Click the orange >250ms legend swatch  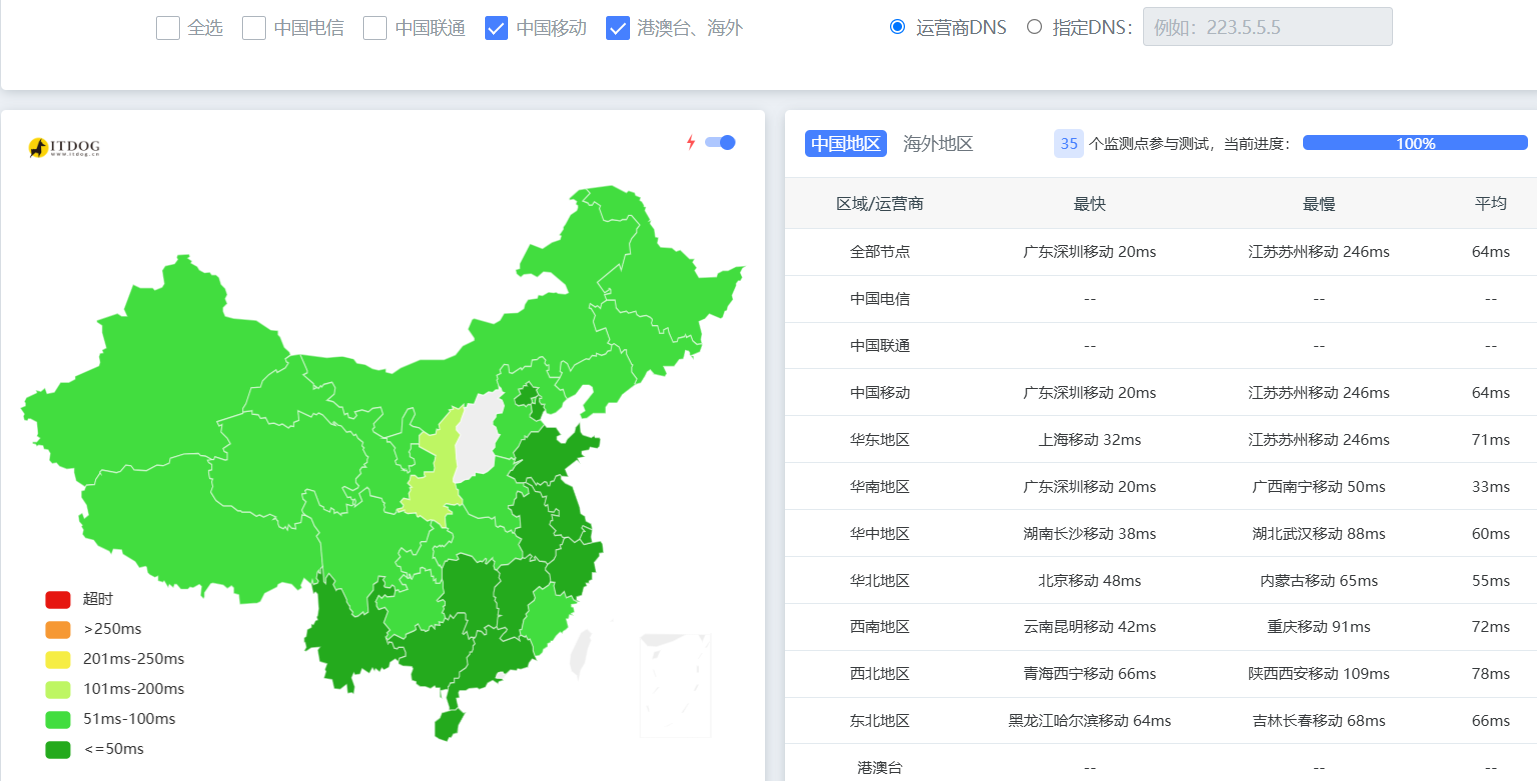[58, 630]
